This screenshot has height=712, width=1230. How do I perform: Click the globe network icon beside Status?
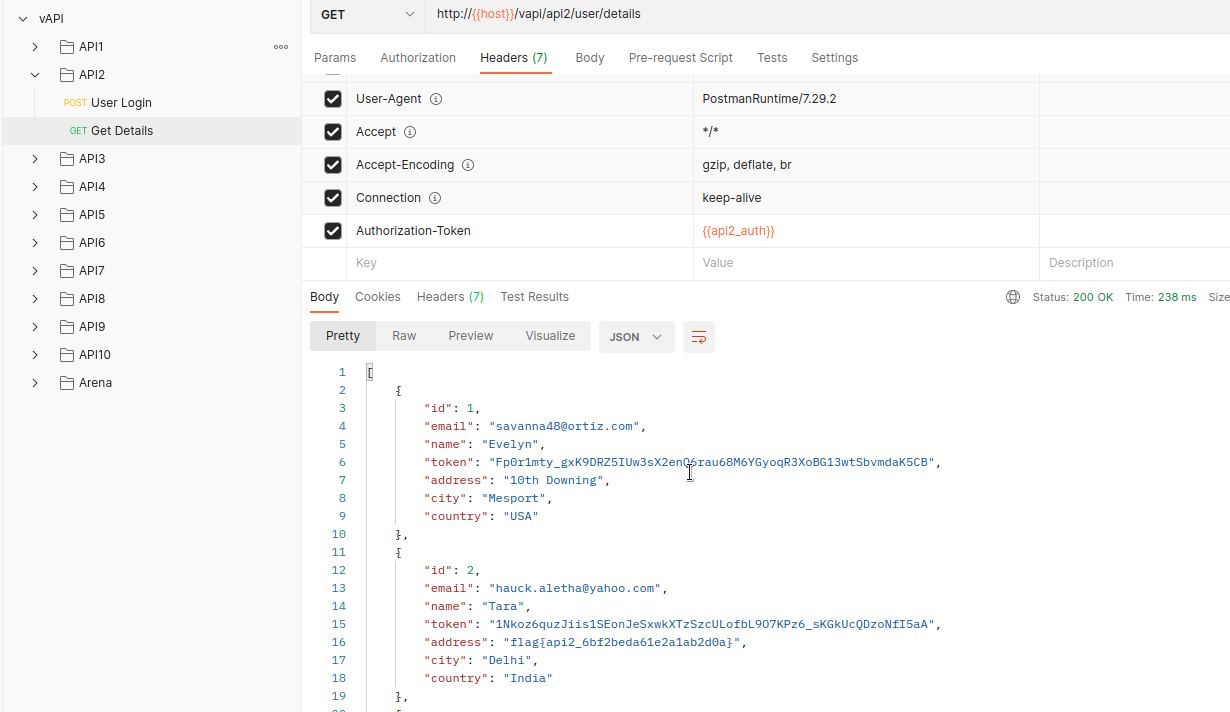[x=1013, y=297]
